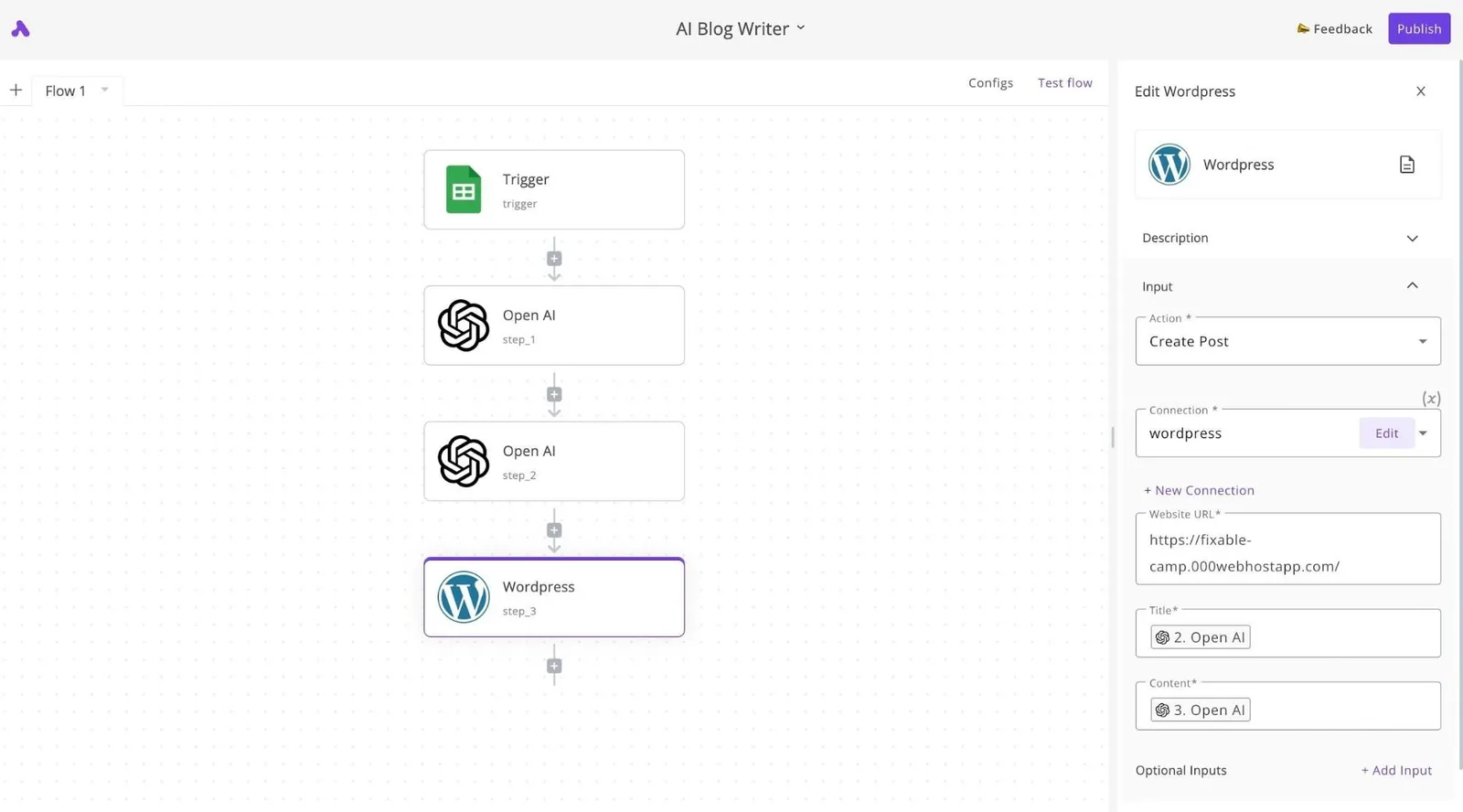1463x812 pixels.
Task: Click the Optional Inputs label
Action: [x=1180, y=770]
